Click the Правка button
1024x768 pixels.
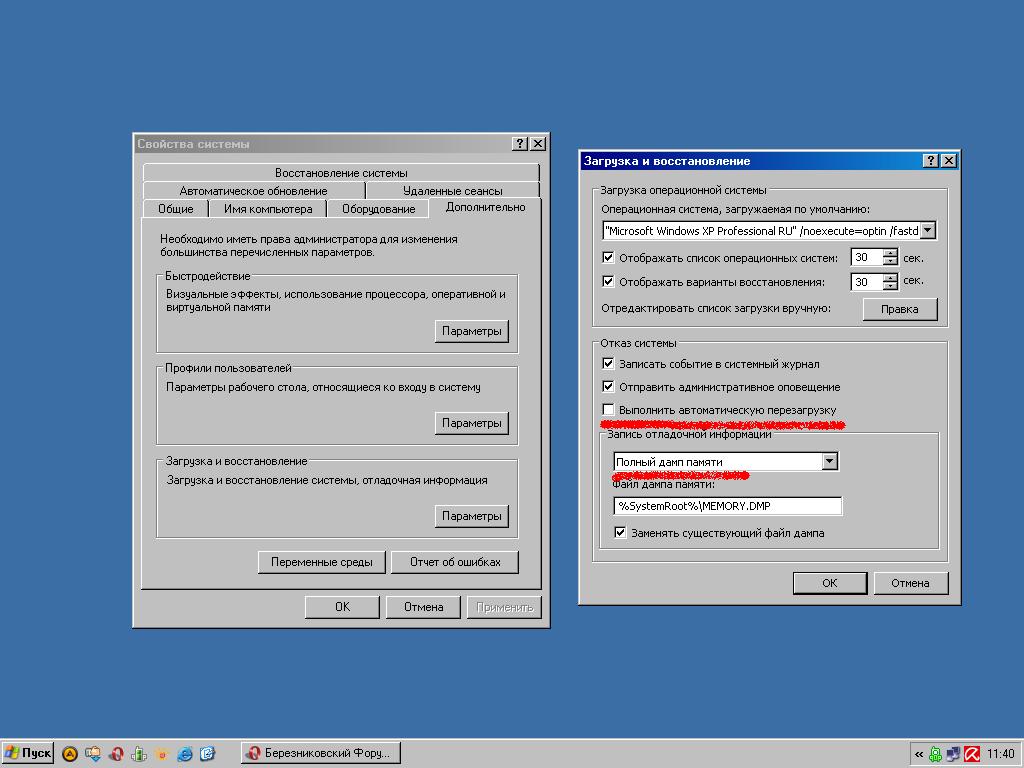[x=899, y=309]
